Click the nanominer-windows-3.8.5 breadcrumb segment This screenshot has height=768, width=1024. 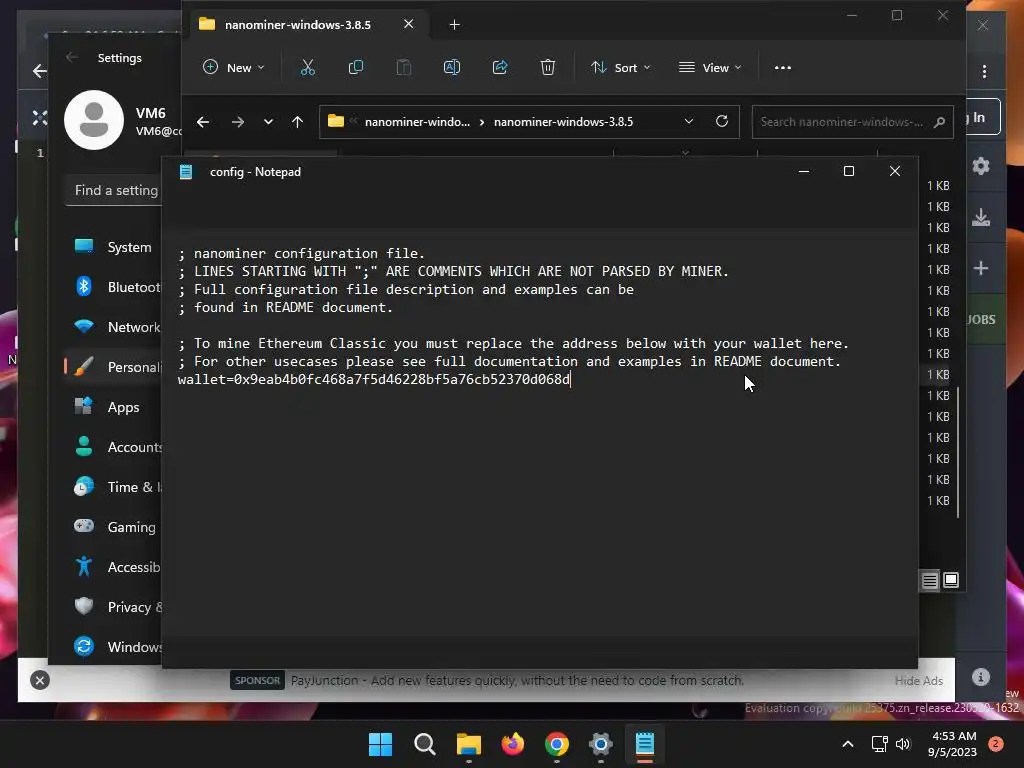pyautogui.click(x=564, y=122)
